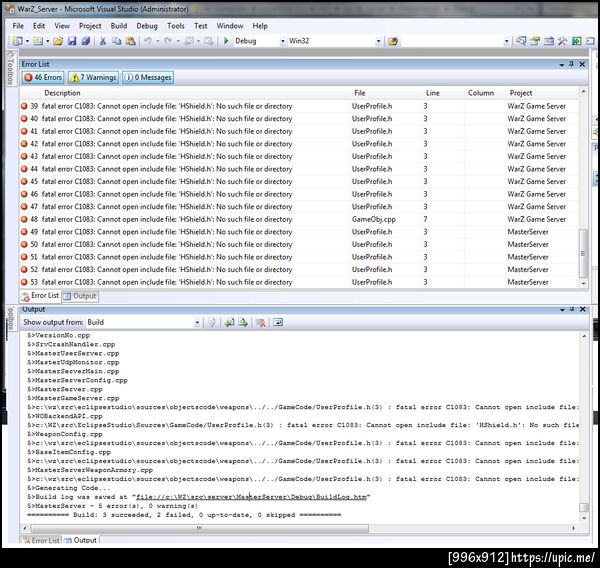Select error 49 MasterServer row
600x568 pixels.
[x=298, y=232]
